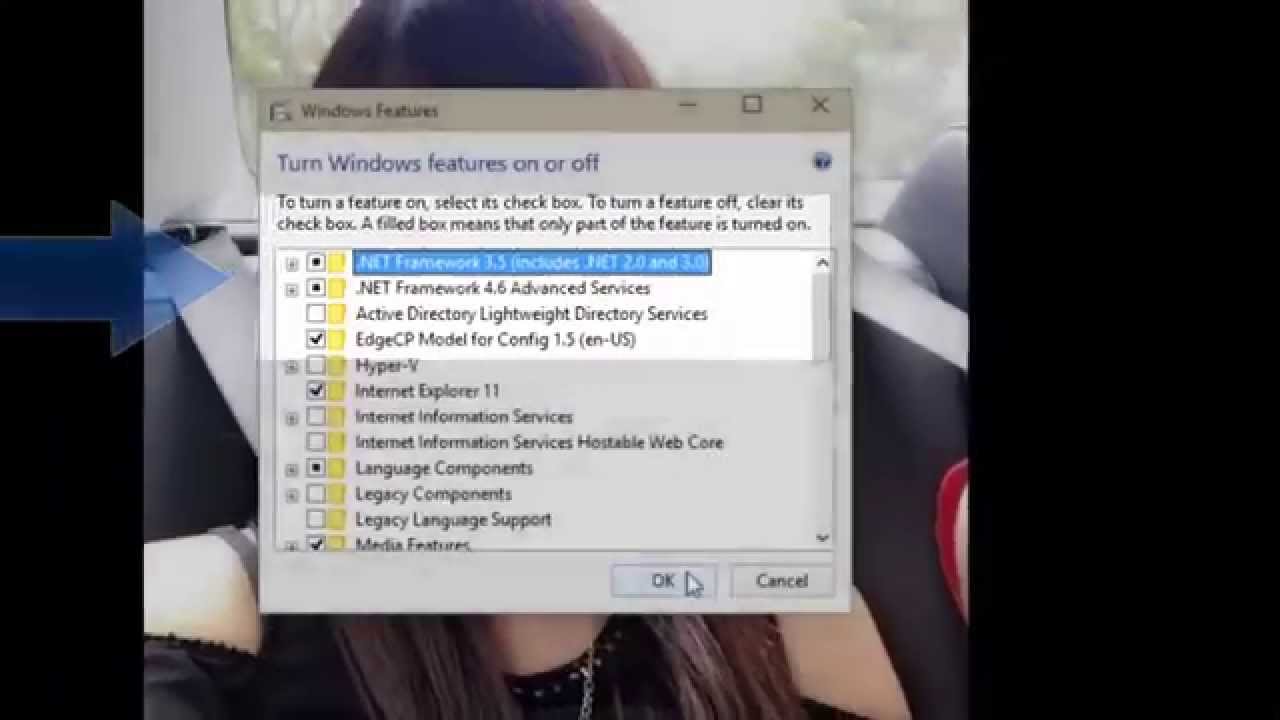This screenshot has width=1280, height=720.
Task: Click folder icon beside EdgeCP Model for Config
Action: pyautogui.click(x=338, y=340)
